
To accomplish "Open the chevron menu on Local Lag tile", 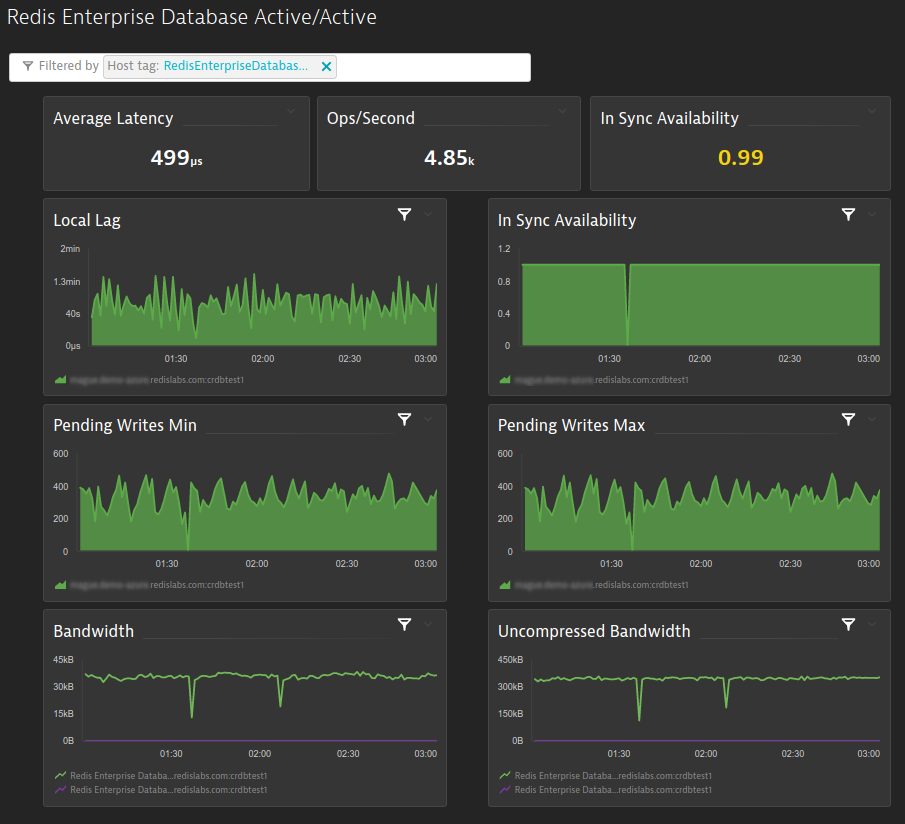I will pos(428,214).
